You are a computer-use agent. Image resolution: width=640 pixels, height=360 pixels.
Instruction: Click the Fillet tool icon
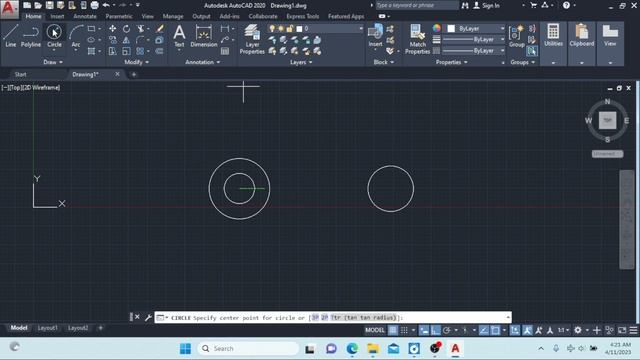pyautogui.click(x=140, y=40)
